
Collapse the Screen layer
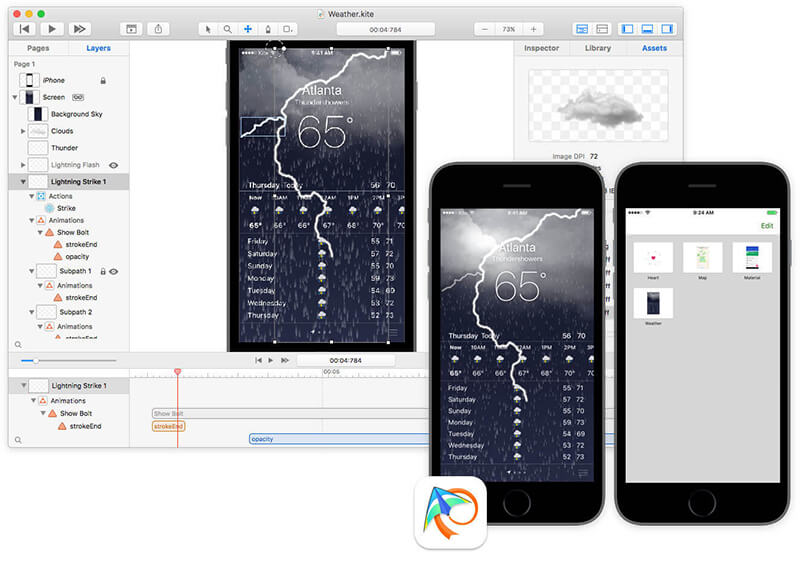tap(15, 97)
